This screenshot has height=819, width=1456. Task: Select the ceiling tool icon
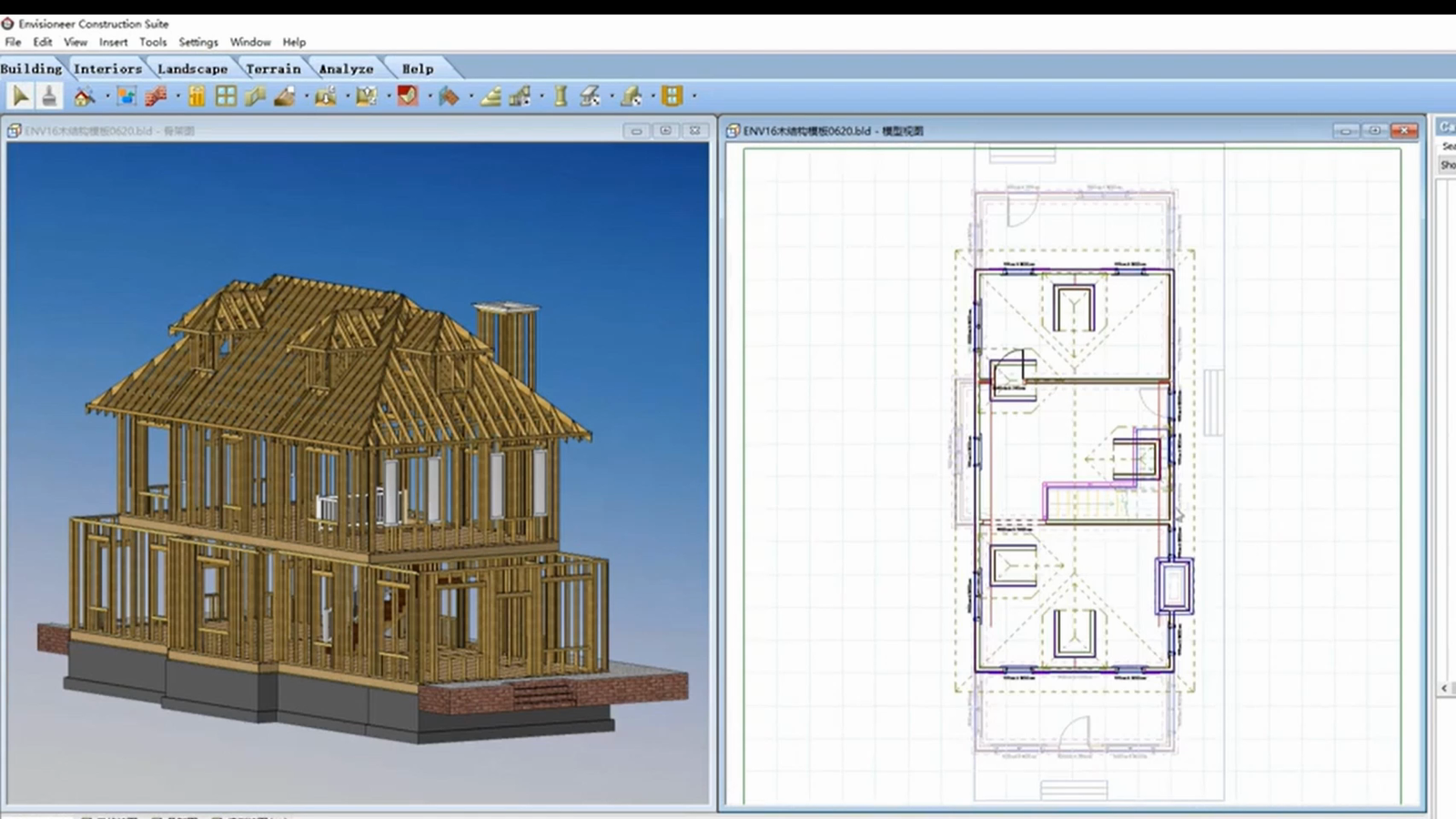(x=366, y=96)
